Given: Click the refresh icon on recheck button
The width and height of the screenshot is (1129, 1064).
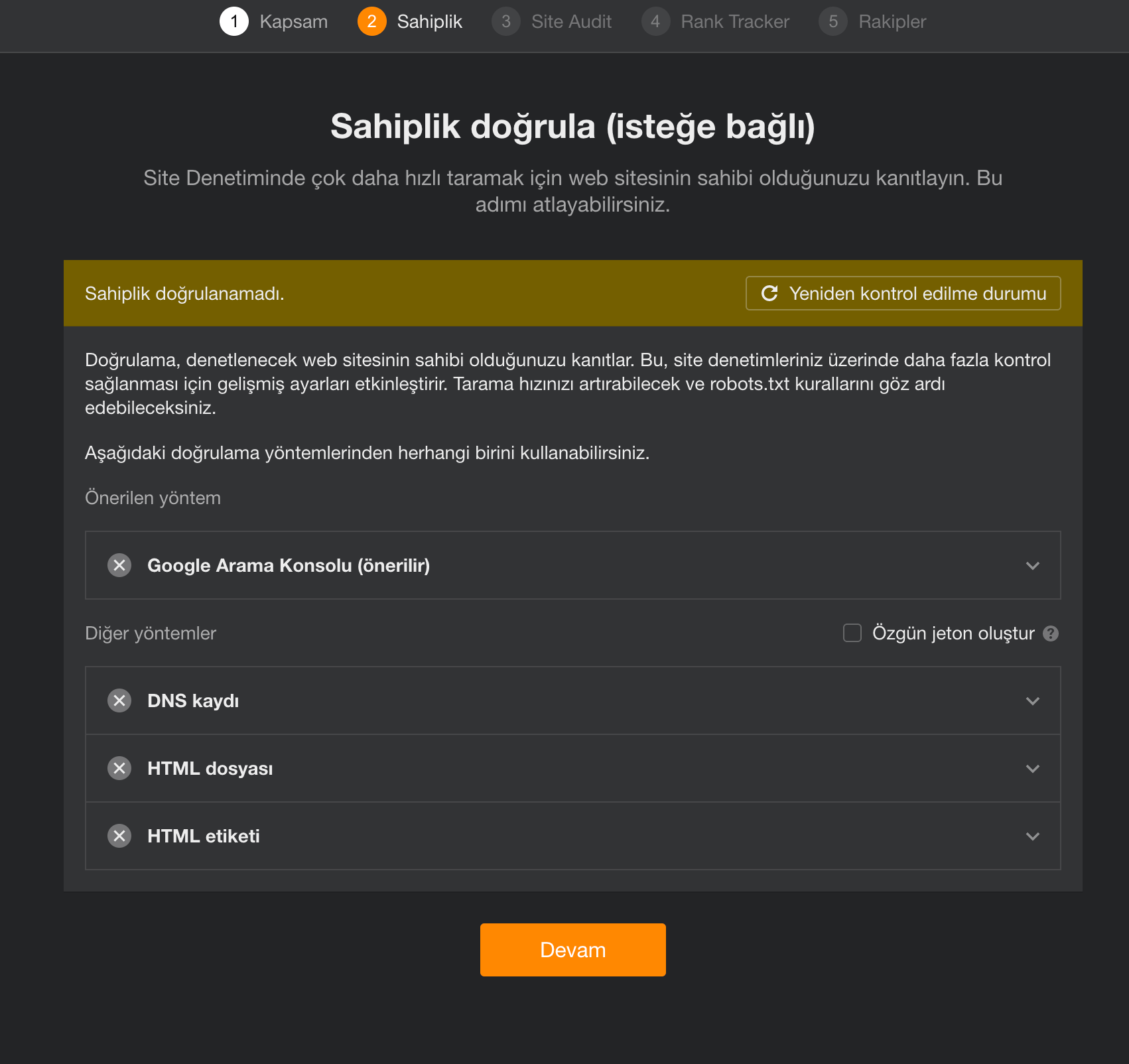Looking at the screenshot, I should click(769, 293).
